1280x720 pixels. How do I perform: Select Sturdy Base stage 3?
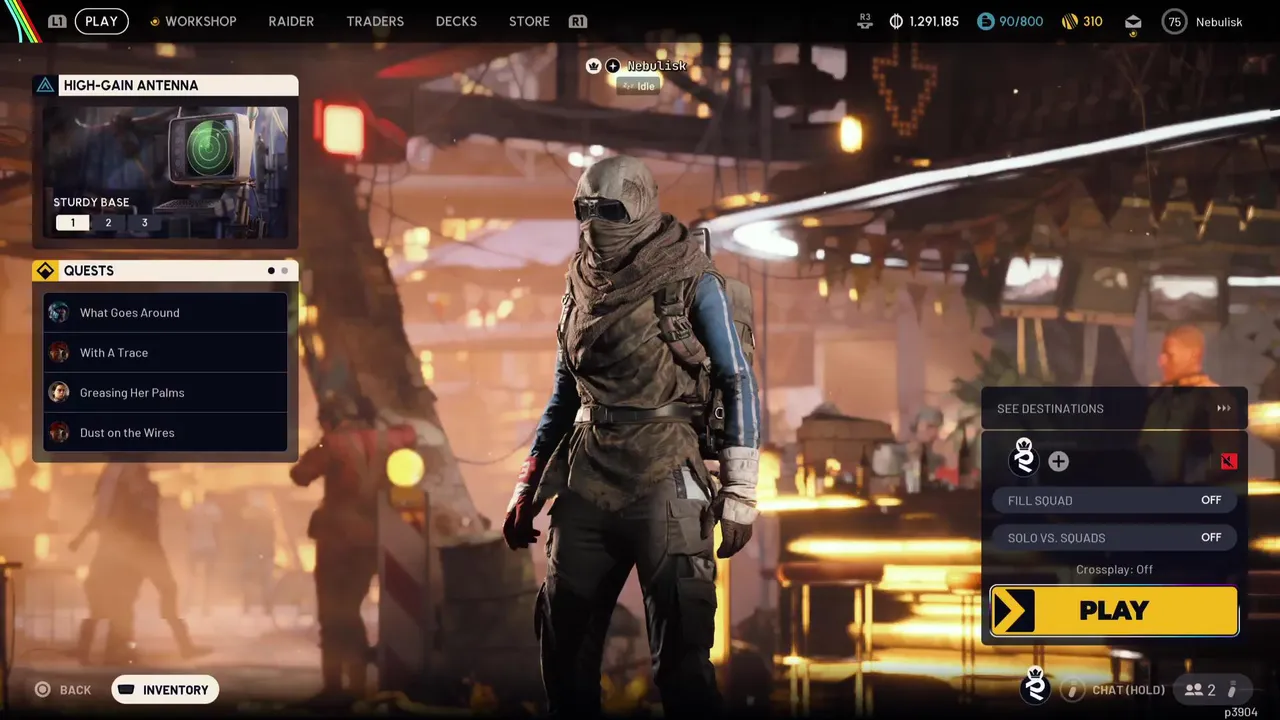pos(144,222)
